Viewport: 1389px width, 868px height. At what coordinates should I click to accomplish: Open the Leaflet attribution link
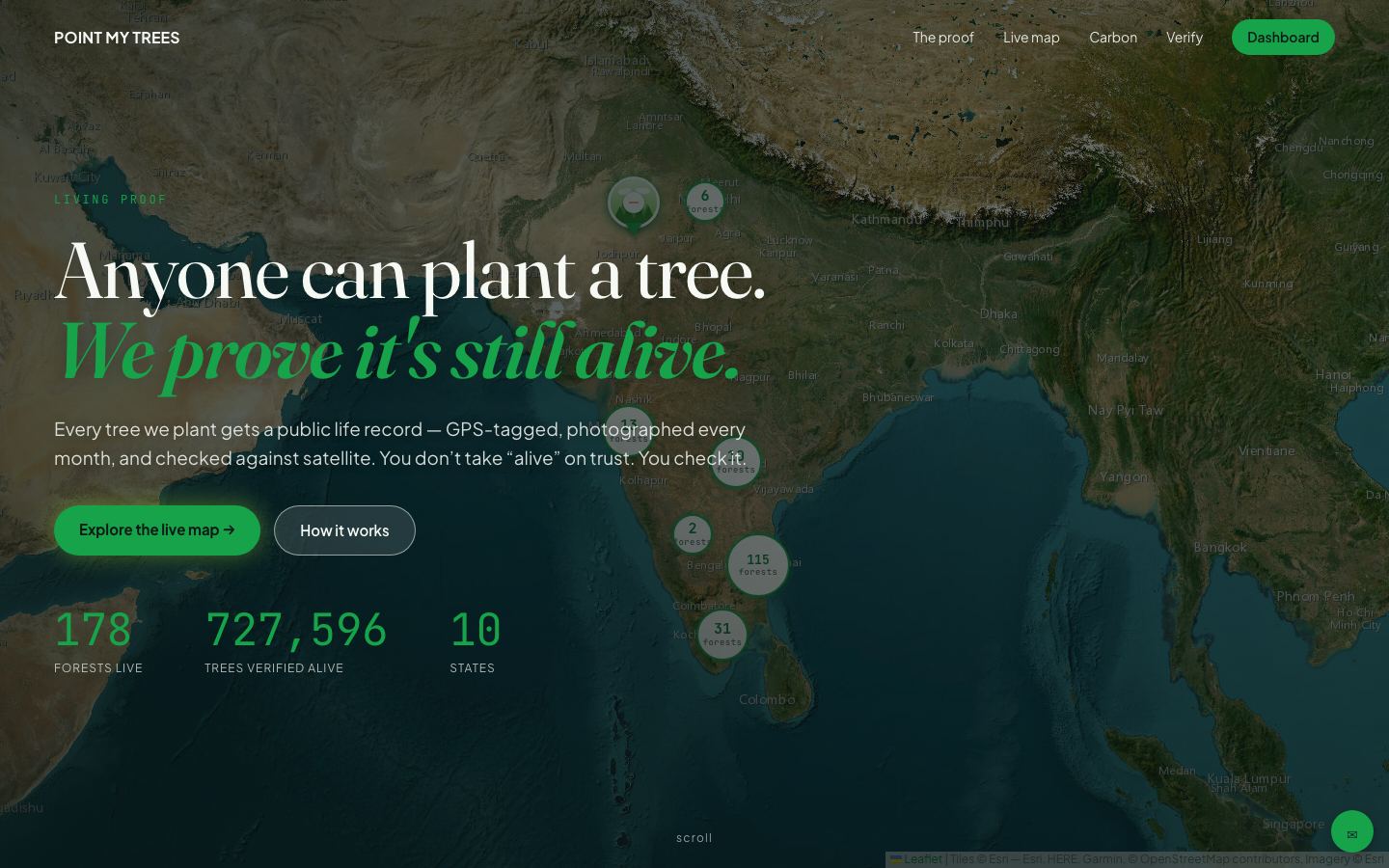point(916,859)
